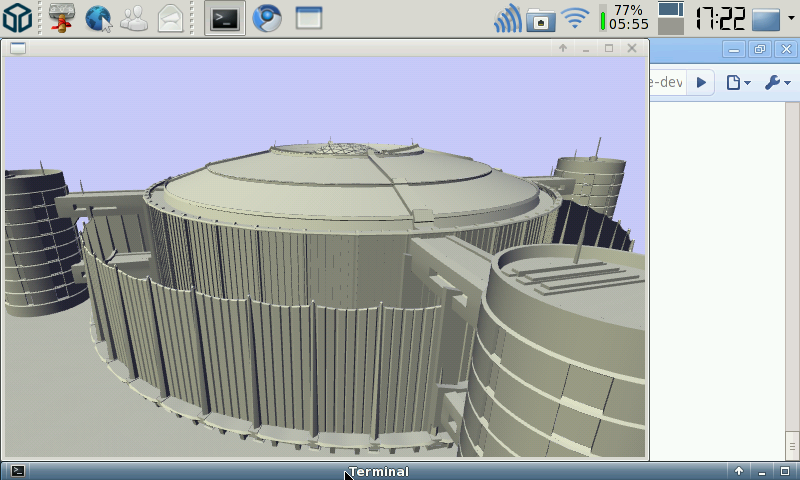The width and height of the screenshot is (800, 480).
Task: Close the background browser window
Action: click(x=786, y=49)
